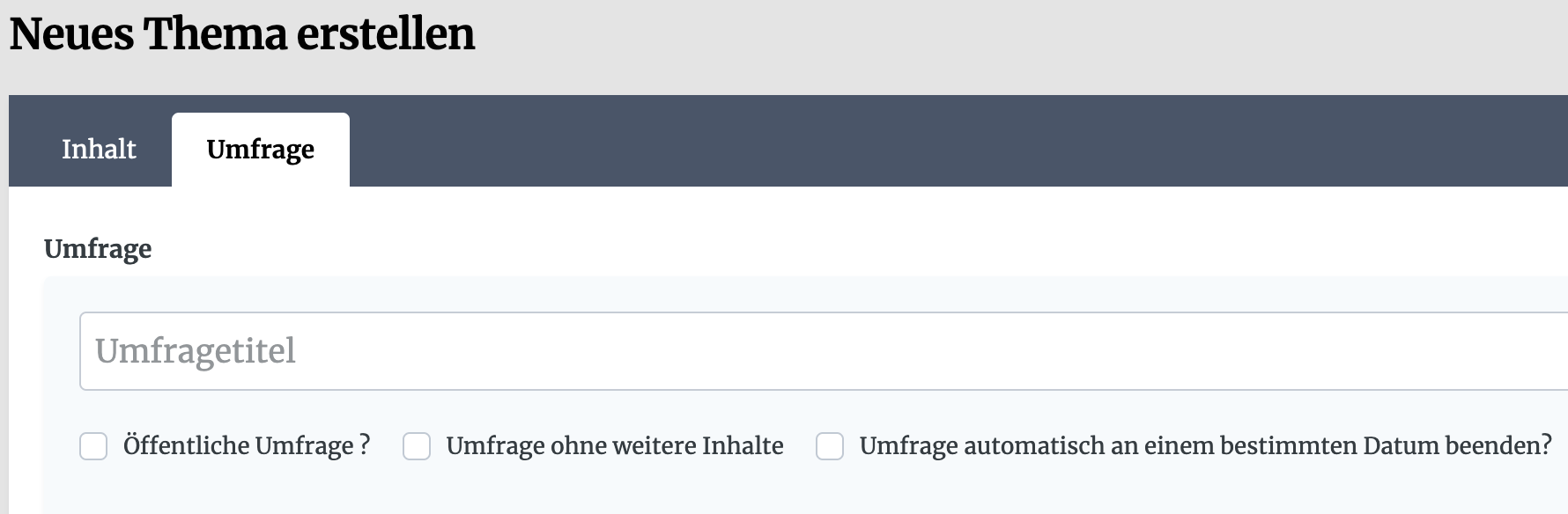Focus the Umfragetitel text field
Screen dimensions: 1568x514
click(x=824, y=351)
